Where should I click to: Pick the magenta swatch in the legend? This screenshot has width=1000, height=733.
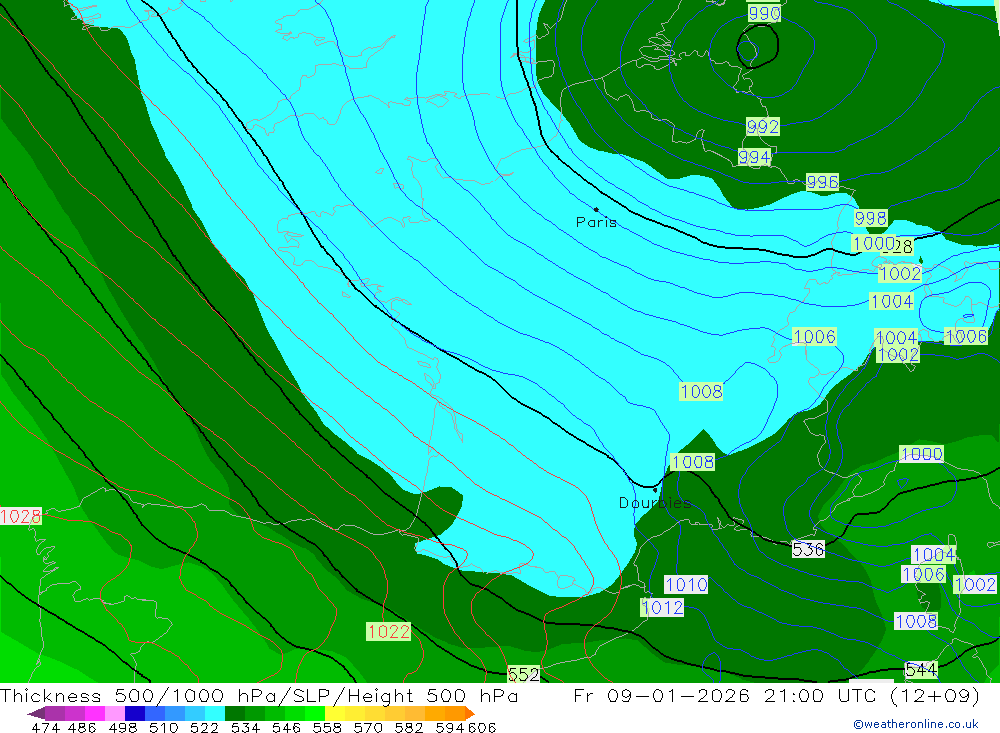[x=95, y=713]
